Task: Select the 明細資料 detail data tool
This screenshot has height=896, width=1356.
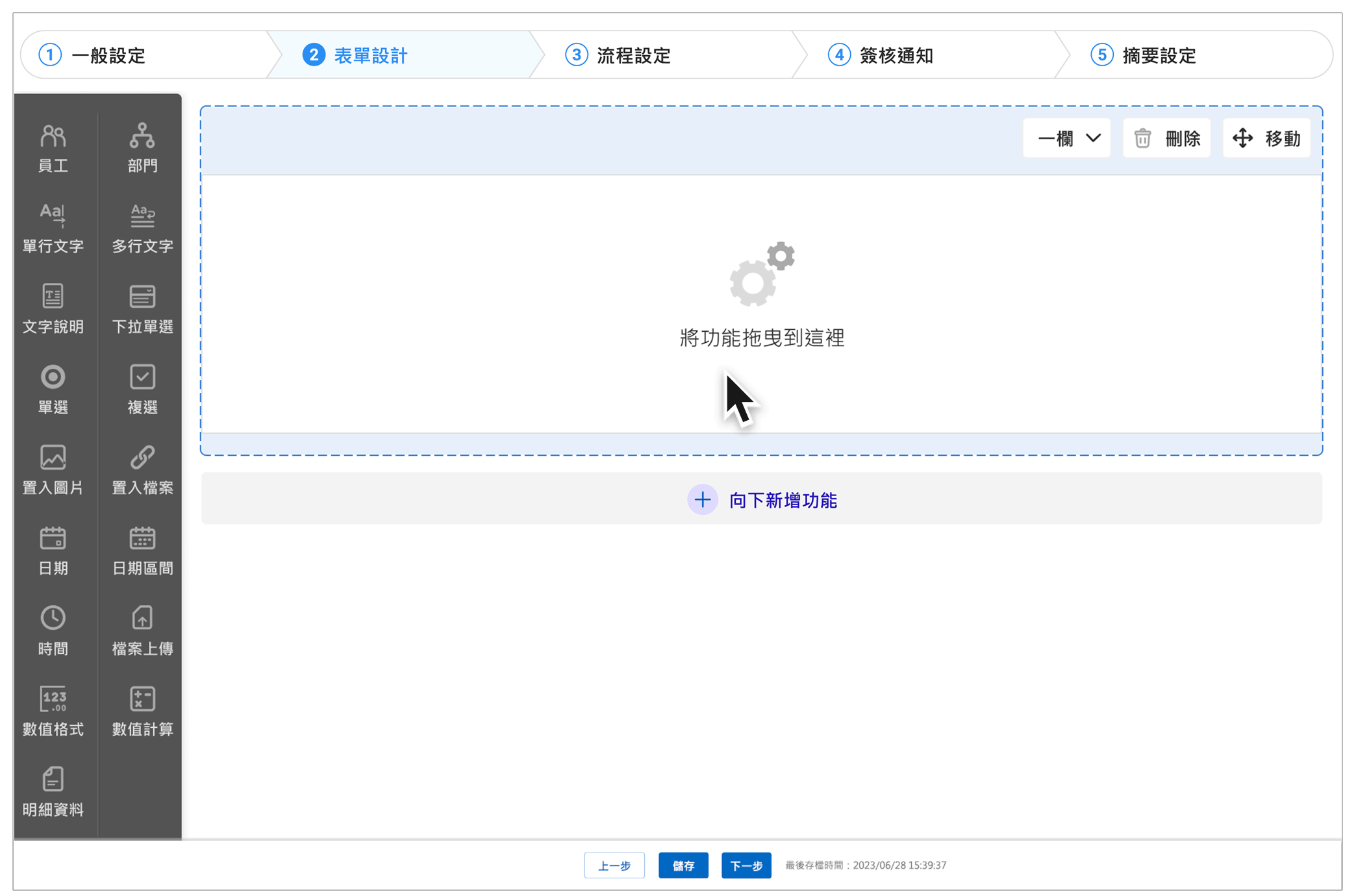Action: pyautogui.click(x=53, y=792)
